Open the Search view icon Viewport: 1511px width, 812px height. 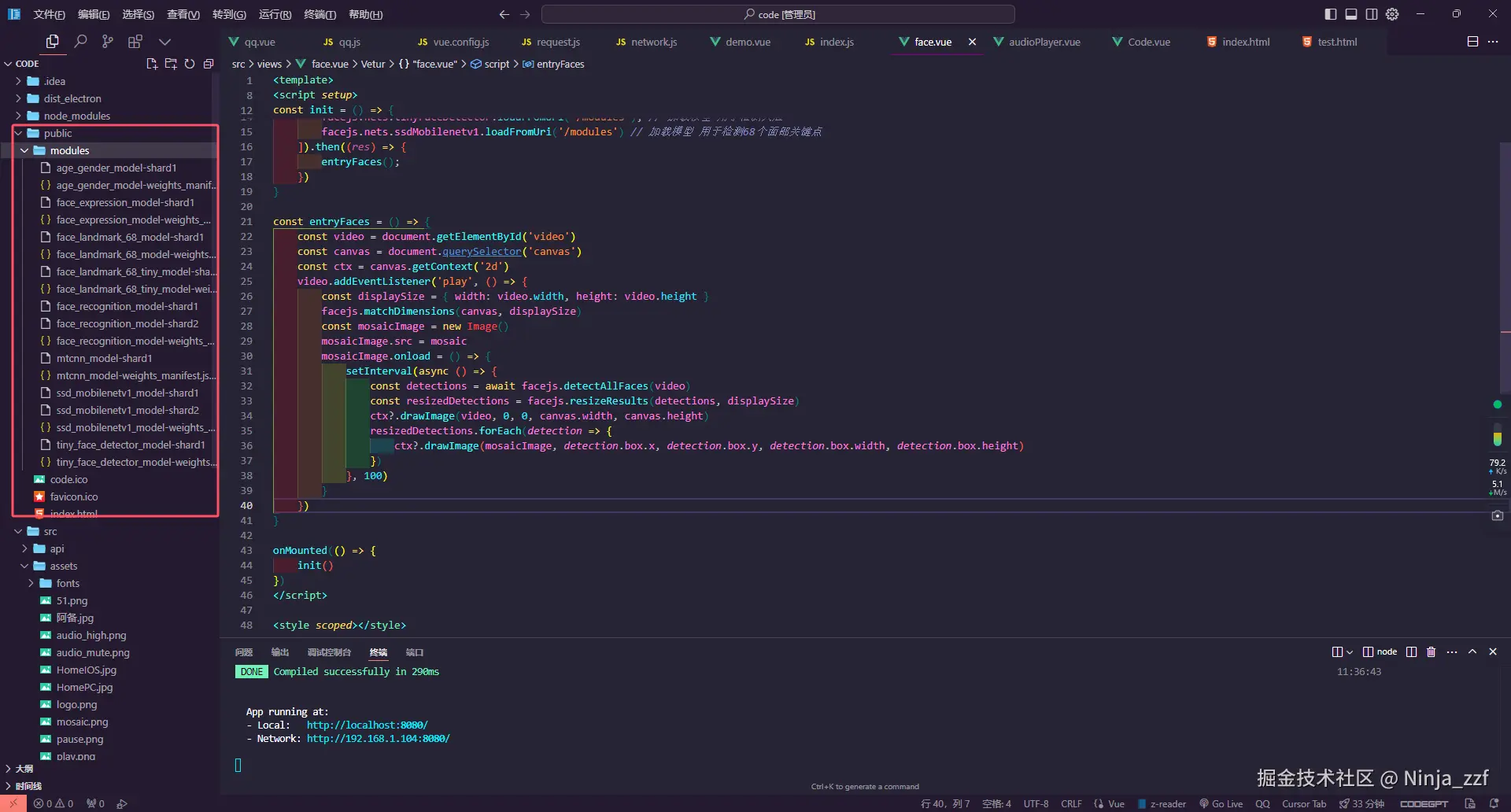coord(80,42)
